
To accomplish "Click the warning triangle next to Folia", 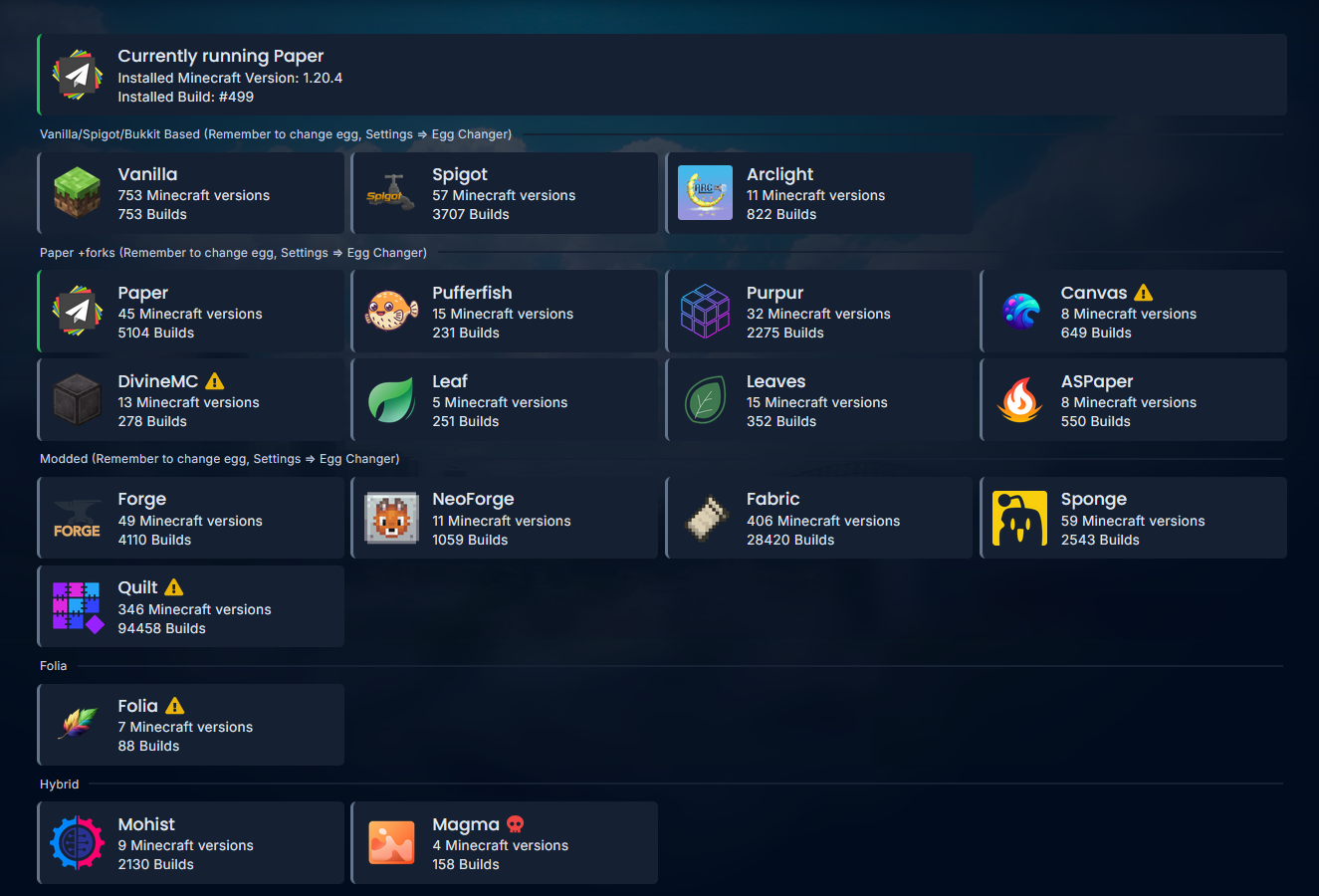I will coord(175,706).
